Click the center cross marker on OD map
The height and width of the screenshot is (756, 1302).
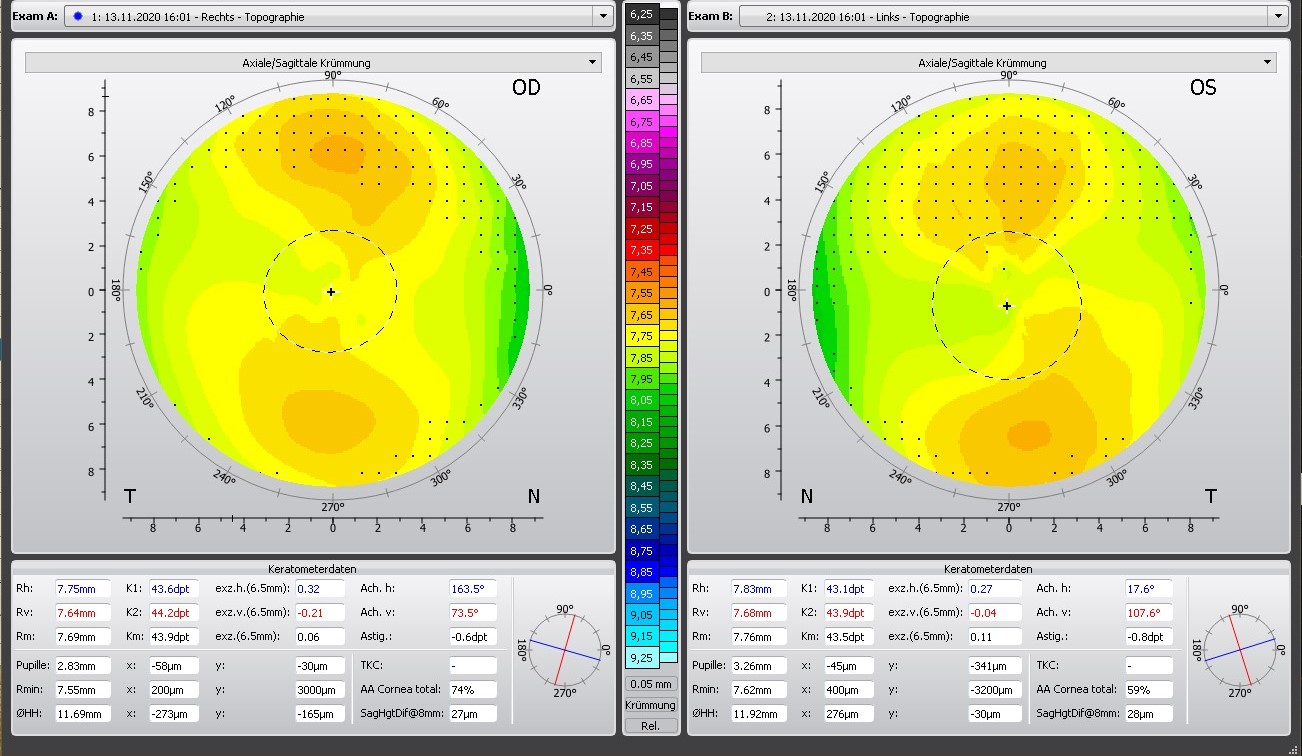[x=331, y=292]
